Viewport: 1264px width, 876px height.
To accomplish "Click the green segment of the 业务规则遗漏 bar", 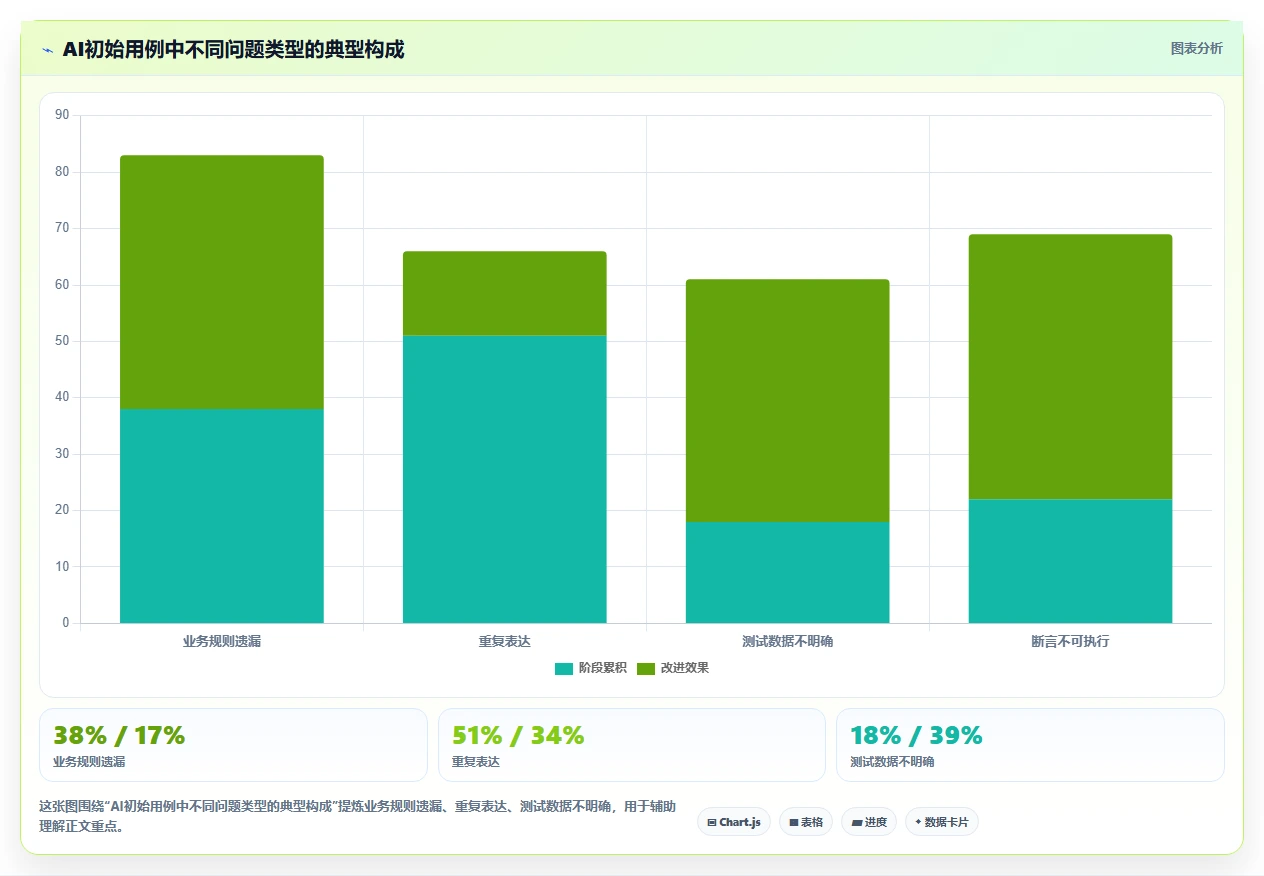I will tap(222, 282).
